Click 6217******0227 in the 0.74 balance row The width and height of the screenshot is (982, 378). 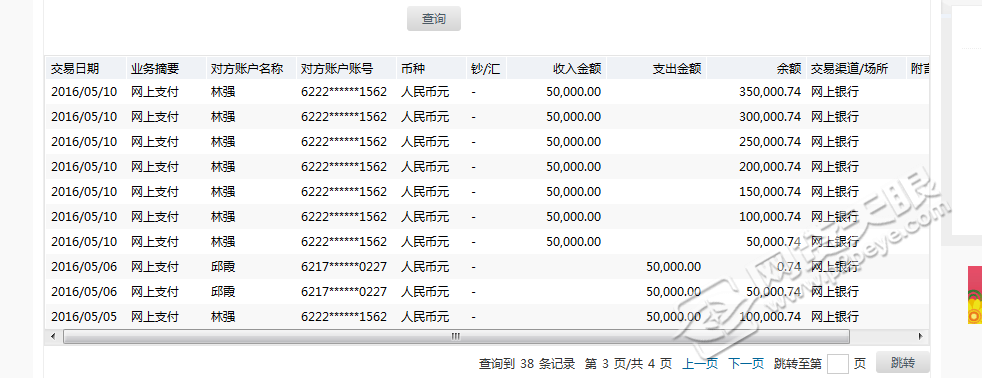344,267
